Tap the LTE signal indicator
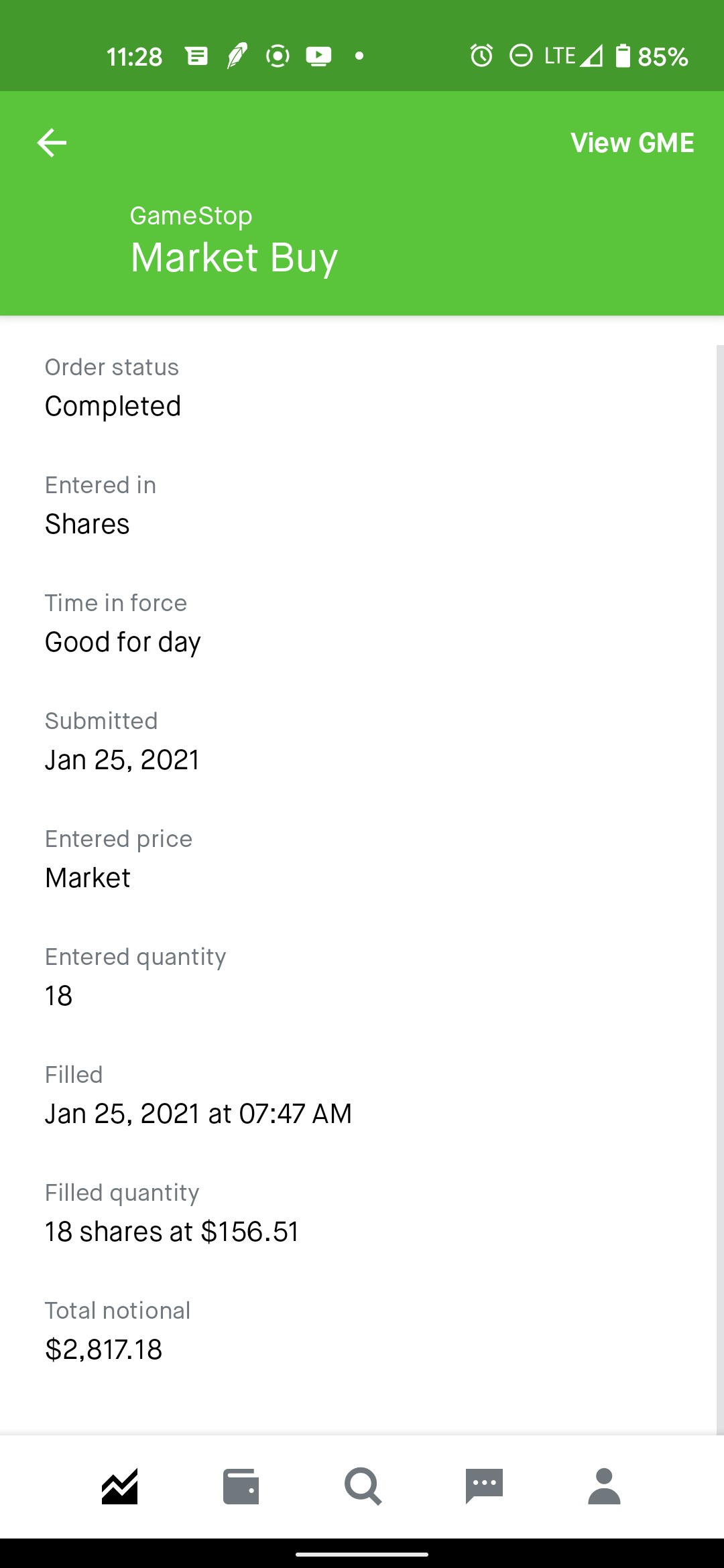724x1568 pixels. (573, 56)
